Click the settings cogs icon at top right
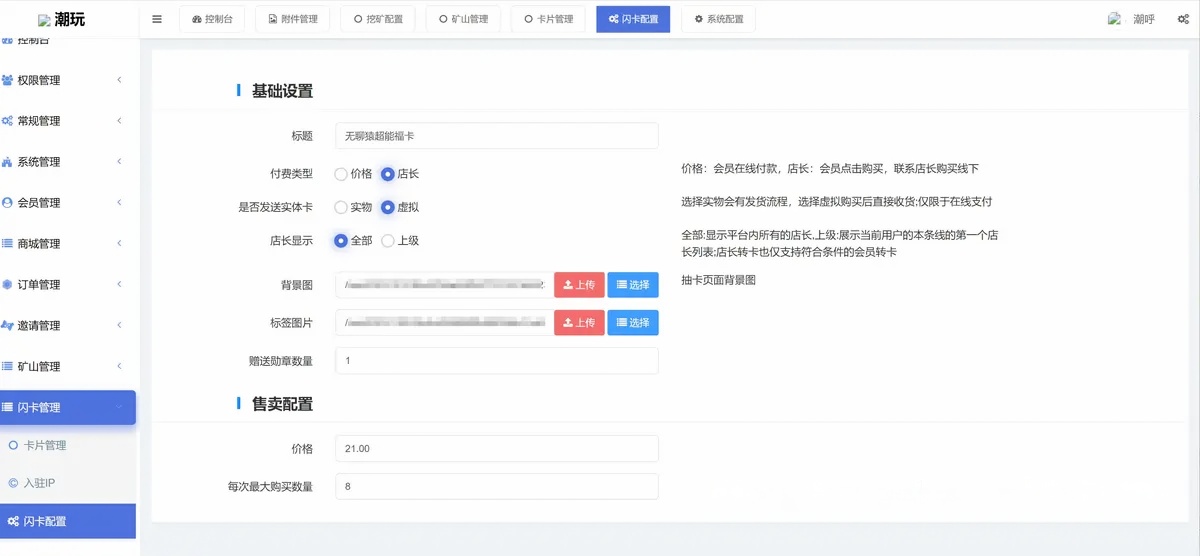 (1182, 20)
